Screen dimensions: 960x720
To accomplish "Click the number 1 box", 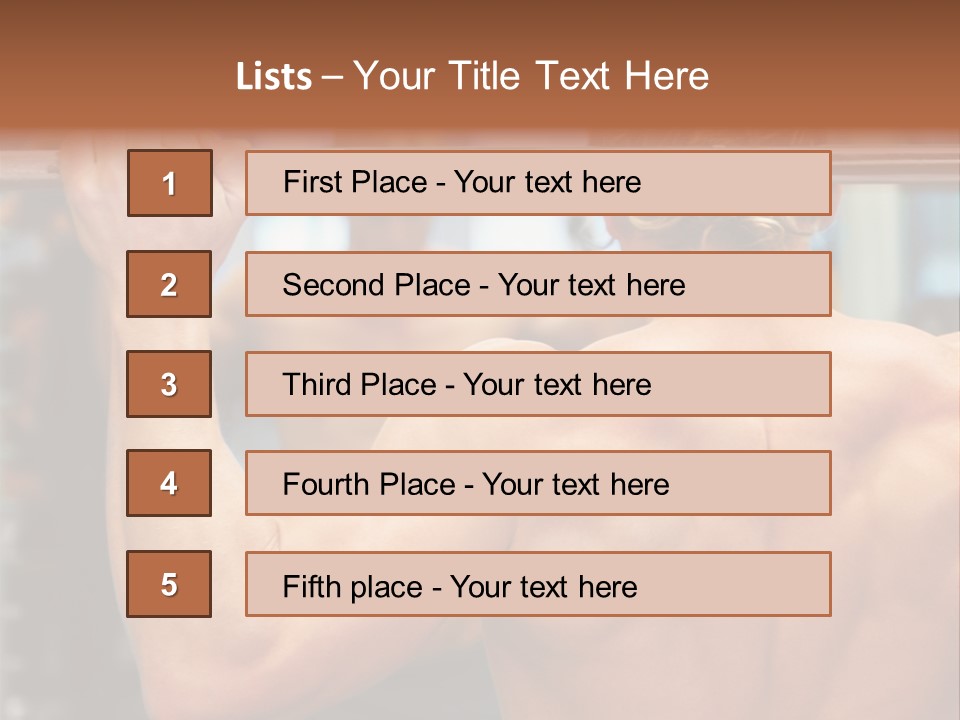I will 169,183.
